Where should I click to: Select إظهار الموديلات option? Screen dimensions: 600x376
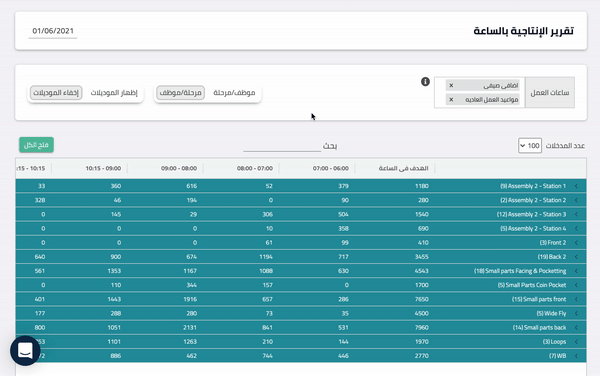coord(114,93)
